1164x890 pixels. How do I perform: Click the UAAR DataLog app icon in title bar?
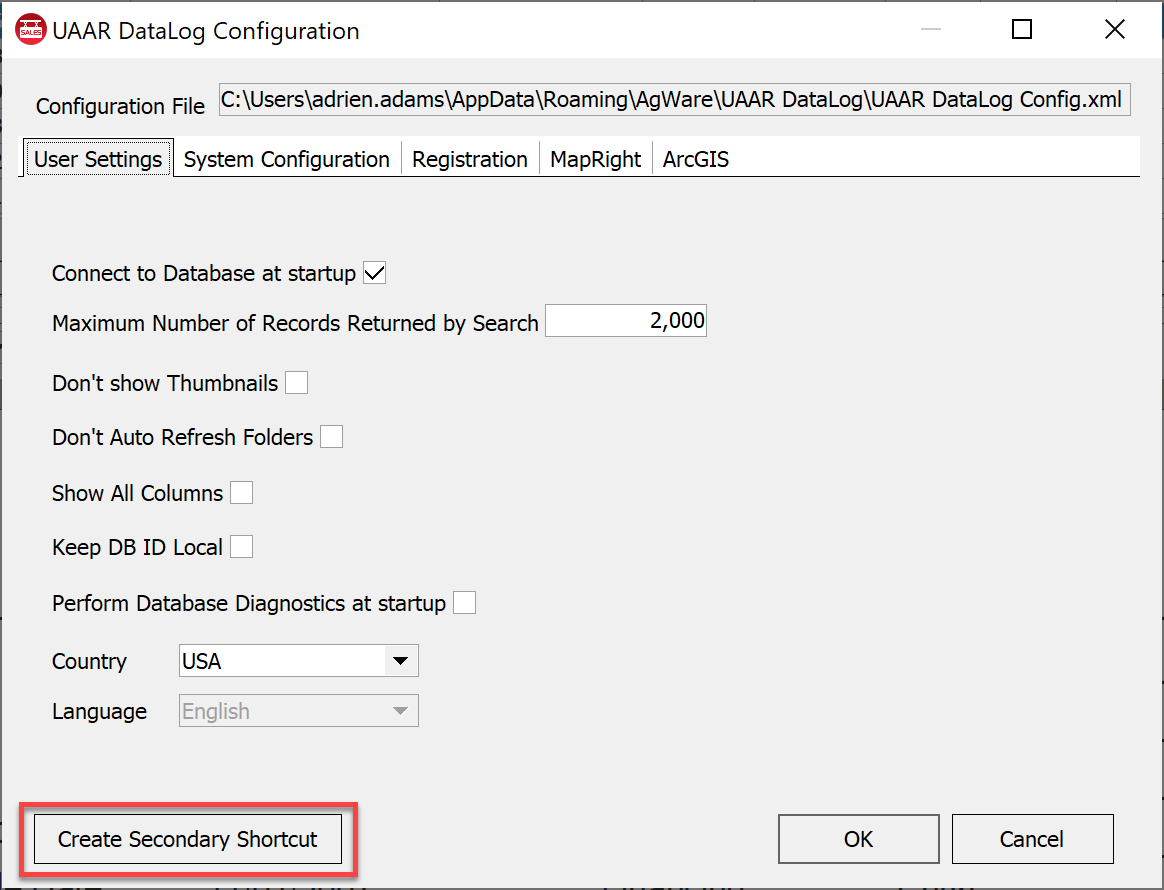pos(30,30)
